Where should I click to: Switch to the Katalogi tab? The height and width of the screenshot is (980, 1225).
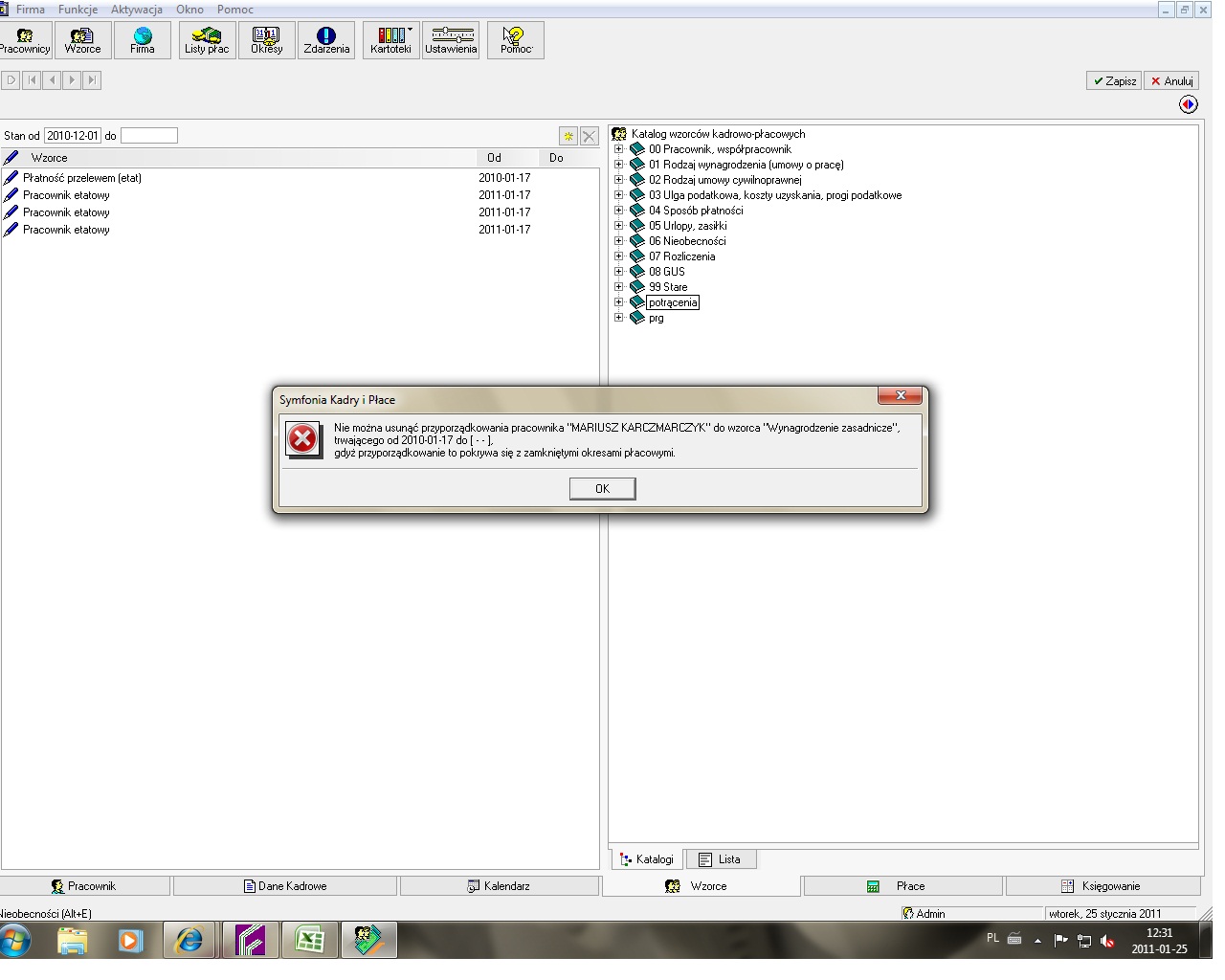[x=647, y=859]
